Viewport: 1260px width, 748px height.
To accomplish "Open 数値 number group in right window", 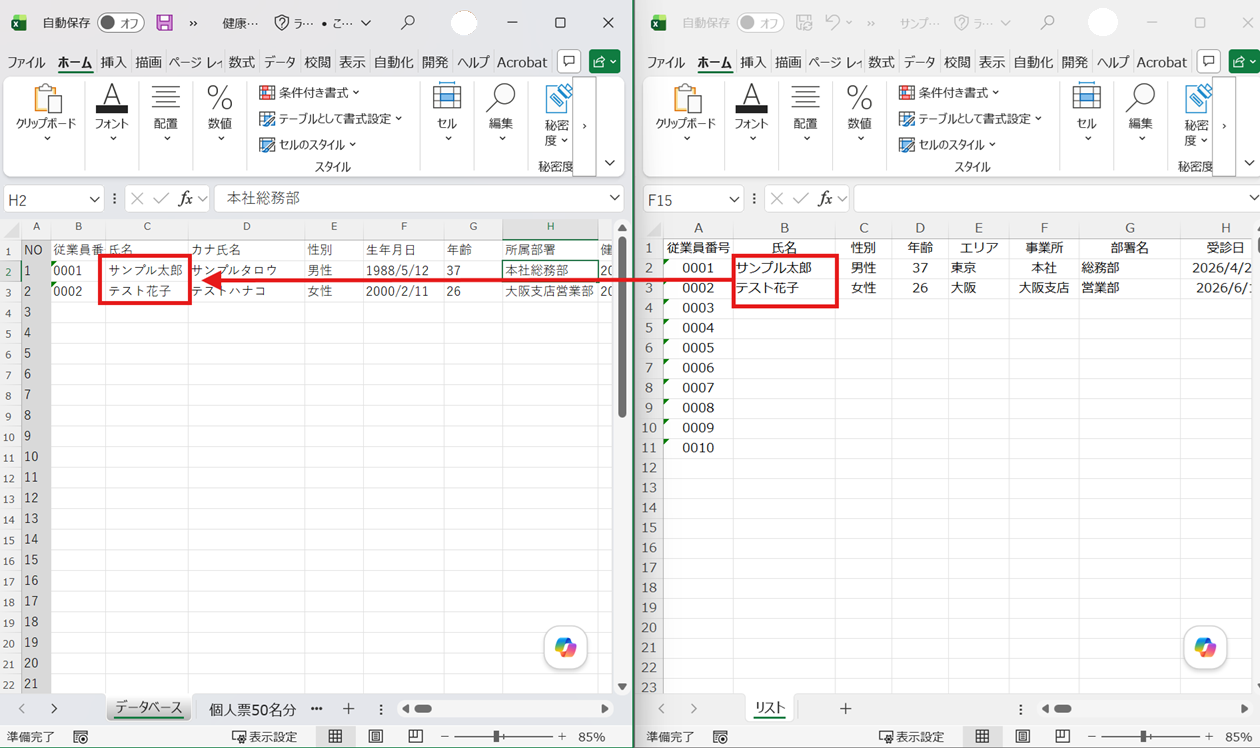I will tap(860, 113).
